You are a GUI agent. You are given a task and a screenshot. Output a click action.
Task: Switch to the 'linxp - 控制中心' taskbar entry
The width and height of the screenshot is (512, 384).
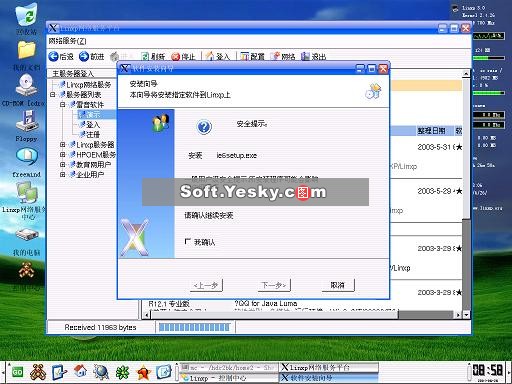point(228,378)
